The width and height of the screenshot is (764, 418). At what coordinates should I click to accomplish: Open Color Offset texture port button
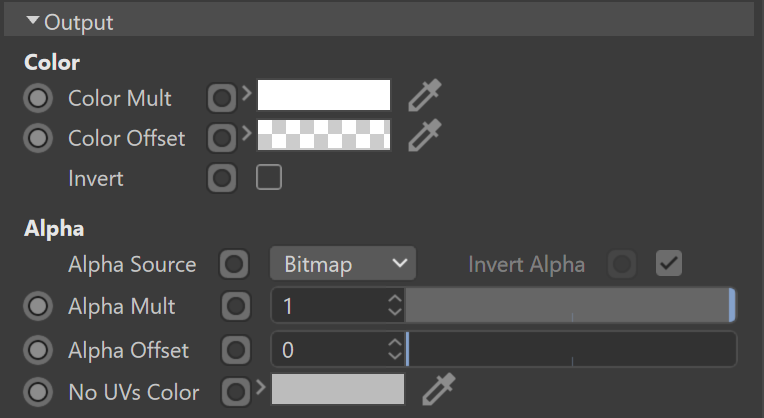[x=222, y=138]
